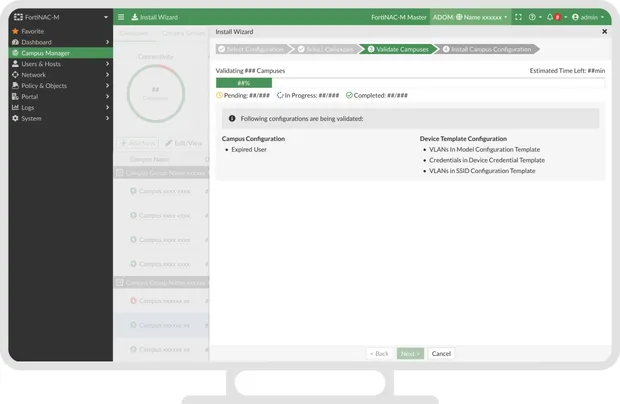This screenshot has width=620, height=404.
Task: Click the Back button
Action: 379,353
